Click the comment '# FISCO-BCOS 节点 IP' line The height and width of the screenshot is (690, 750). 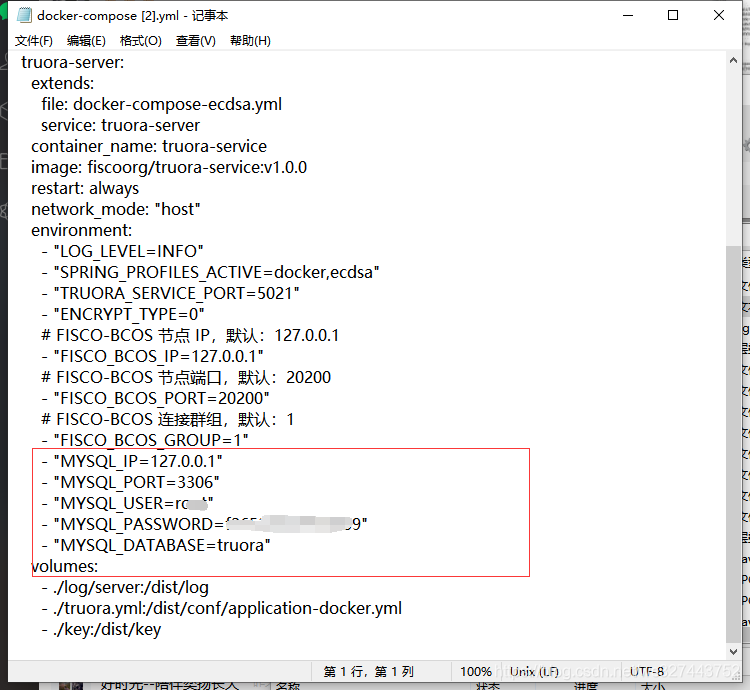pos(190,336)
